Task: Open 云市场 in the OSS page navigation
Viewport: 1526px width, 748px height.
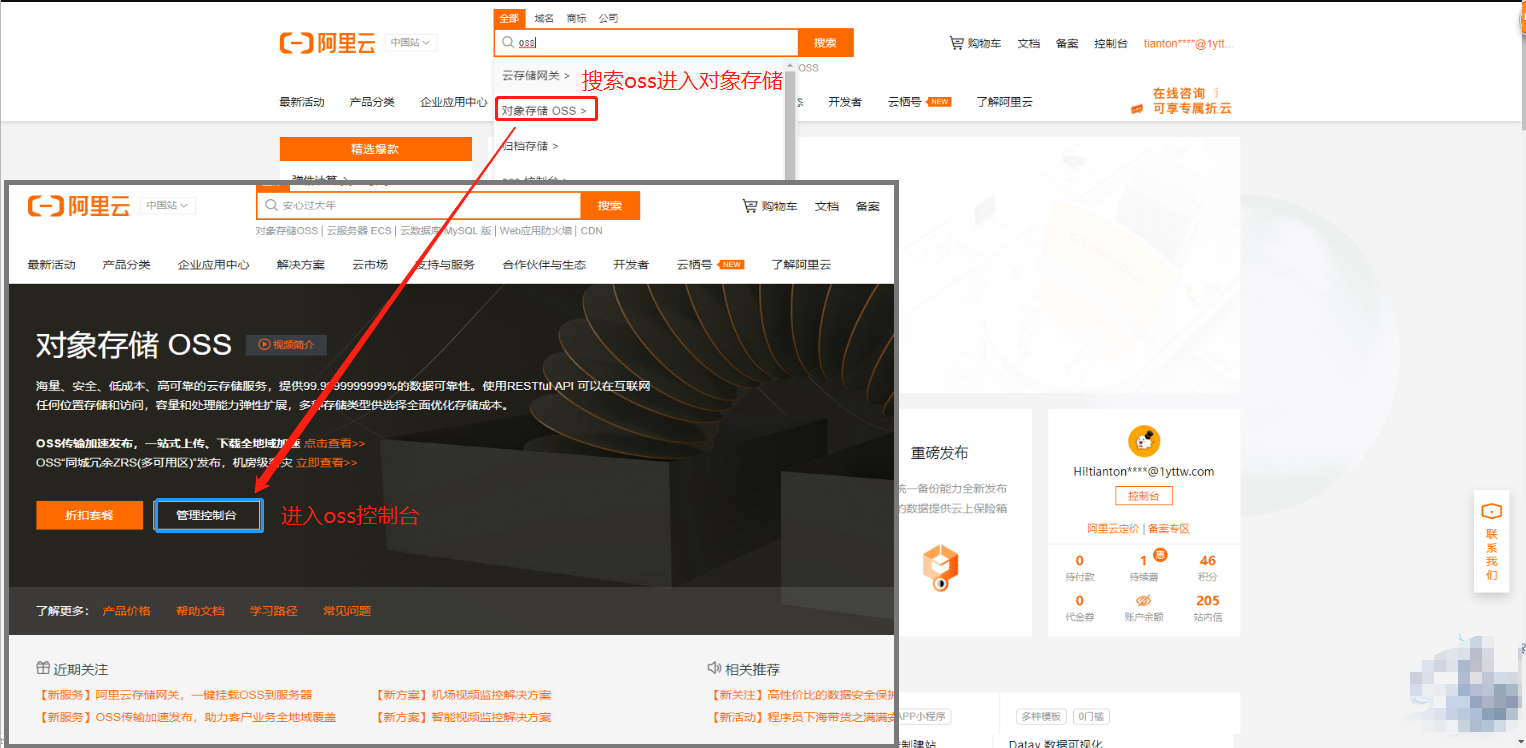Action: tap(370, 265)
